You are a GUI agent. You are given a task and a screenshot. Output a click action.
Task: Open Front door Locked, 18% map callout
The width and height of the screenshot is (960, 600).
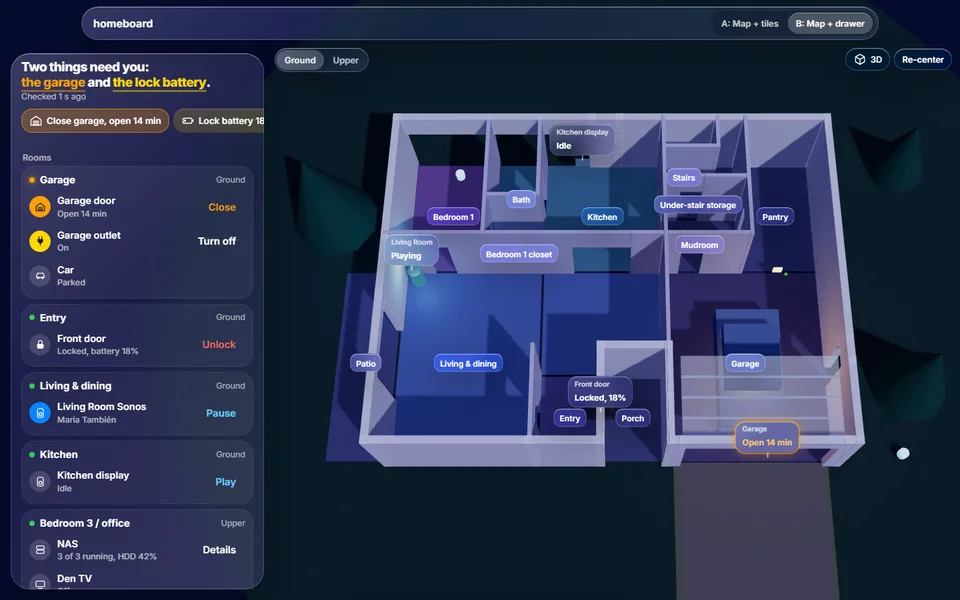(x=600, y=392)
